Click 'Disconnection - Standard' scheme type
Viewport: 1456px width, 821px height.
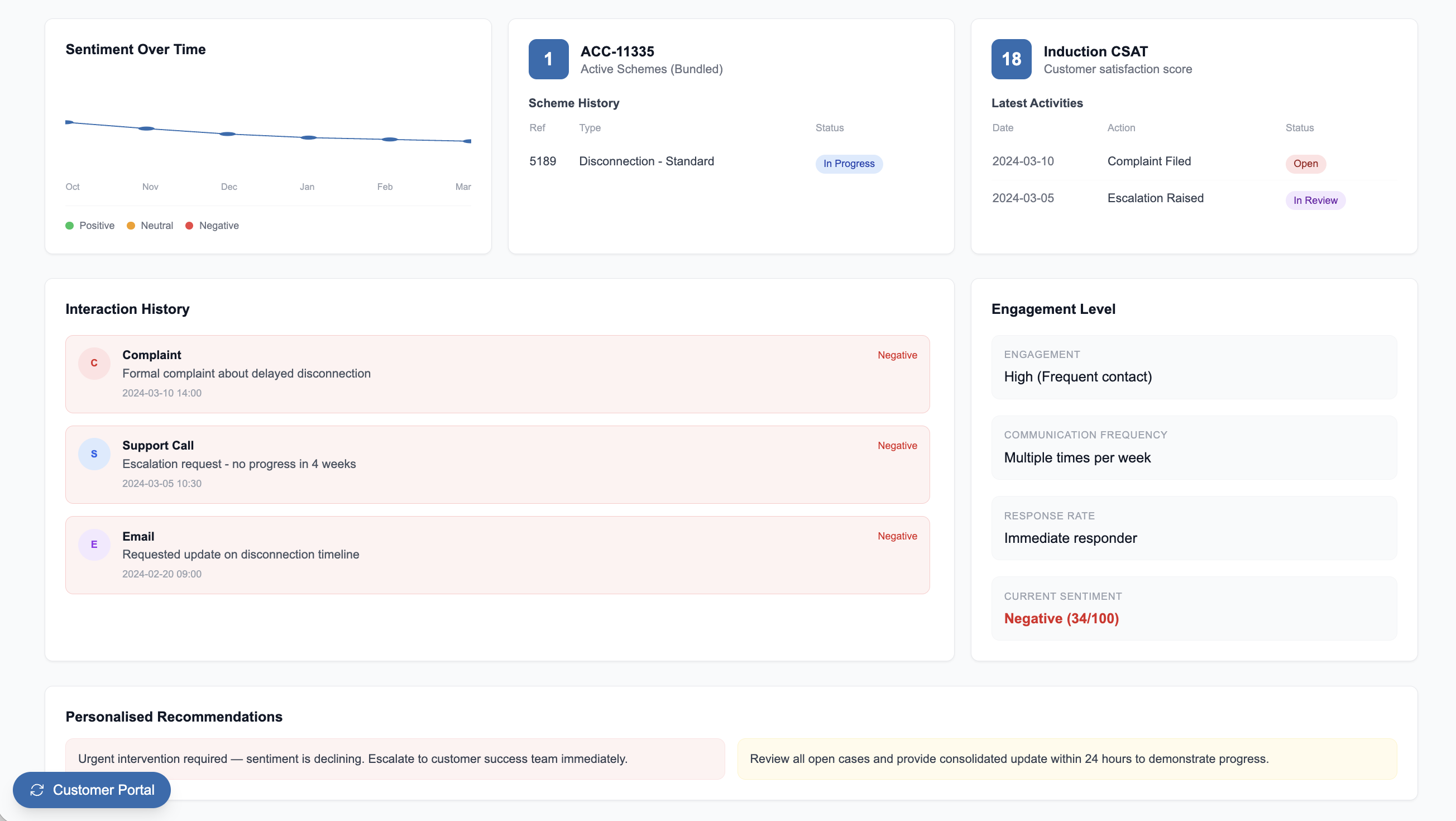point(646,161)
